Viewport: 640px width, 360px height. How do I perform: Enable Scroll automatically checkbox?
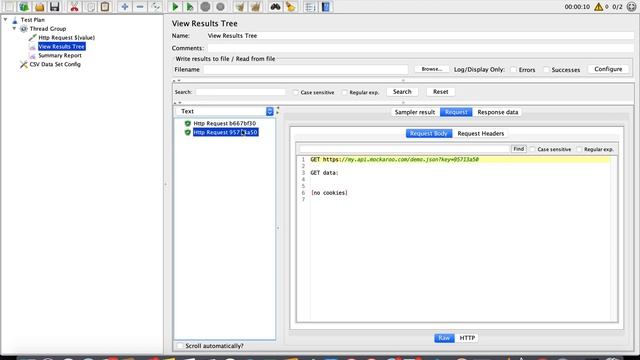[180, 346]
